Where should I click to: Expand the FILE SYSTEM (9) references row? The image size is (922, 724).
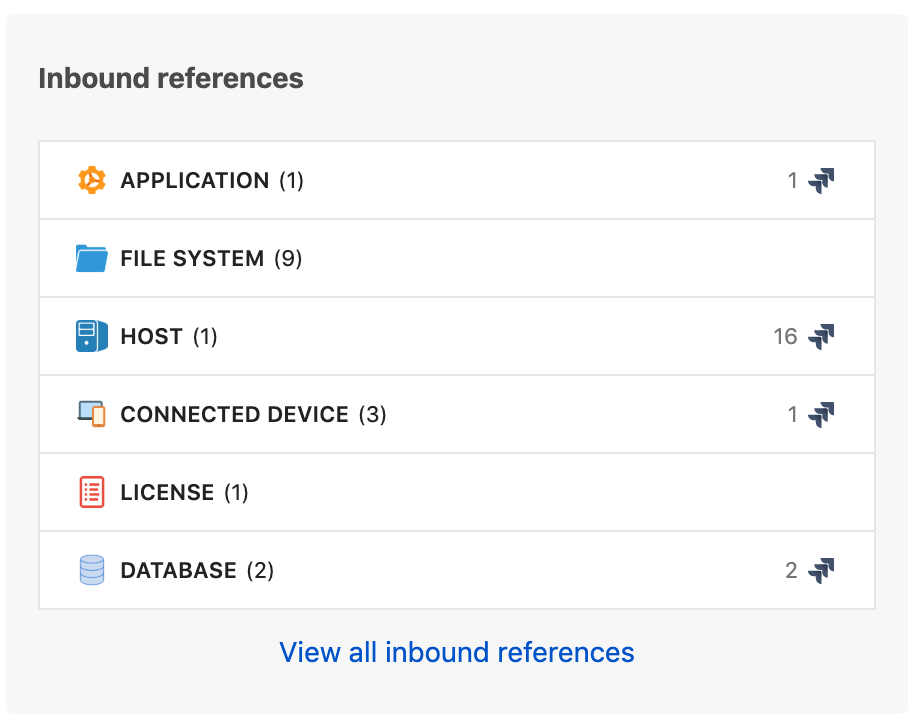tap(457, 258)
